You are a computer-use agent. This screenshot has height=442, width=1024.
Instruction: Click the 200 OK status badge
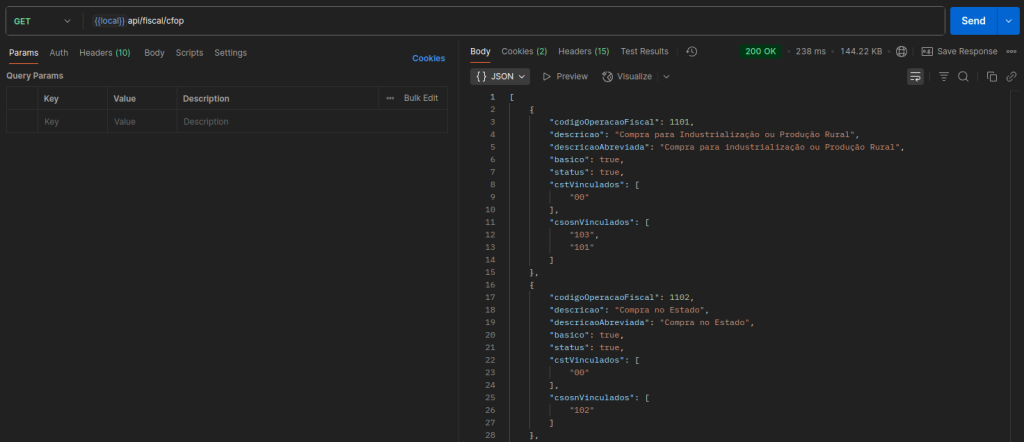pyautogui.click(x=760, y=52)
